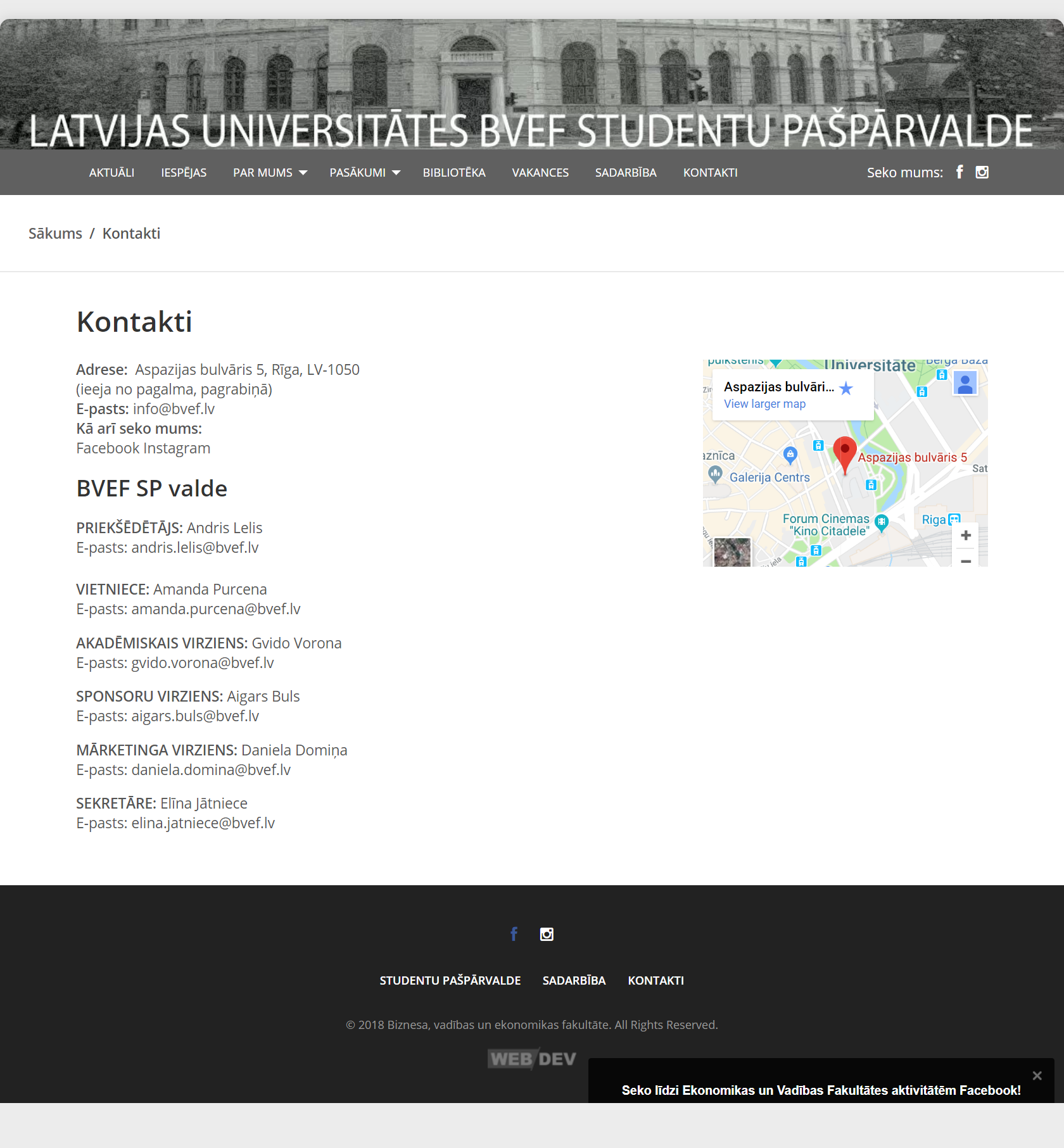This screenshot has height=1148, width=1064.
Task: Navigate to Sākums breadcrumb
Action: [55, 234]
